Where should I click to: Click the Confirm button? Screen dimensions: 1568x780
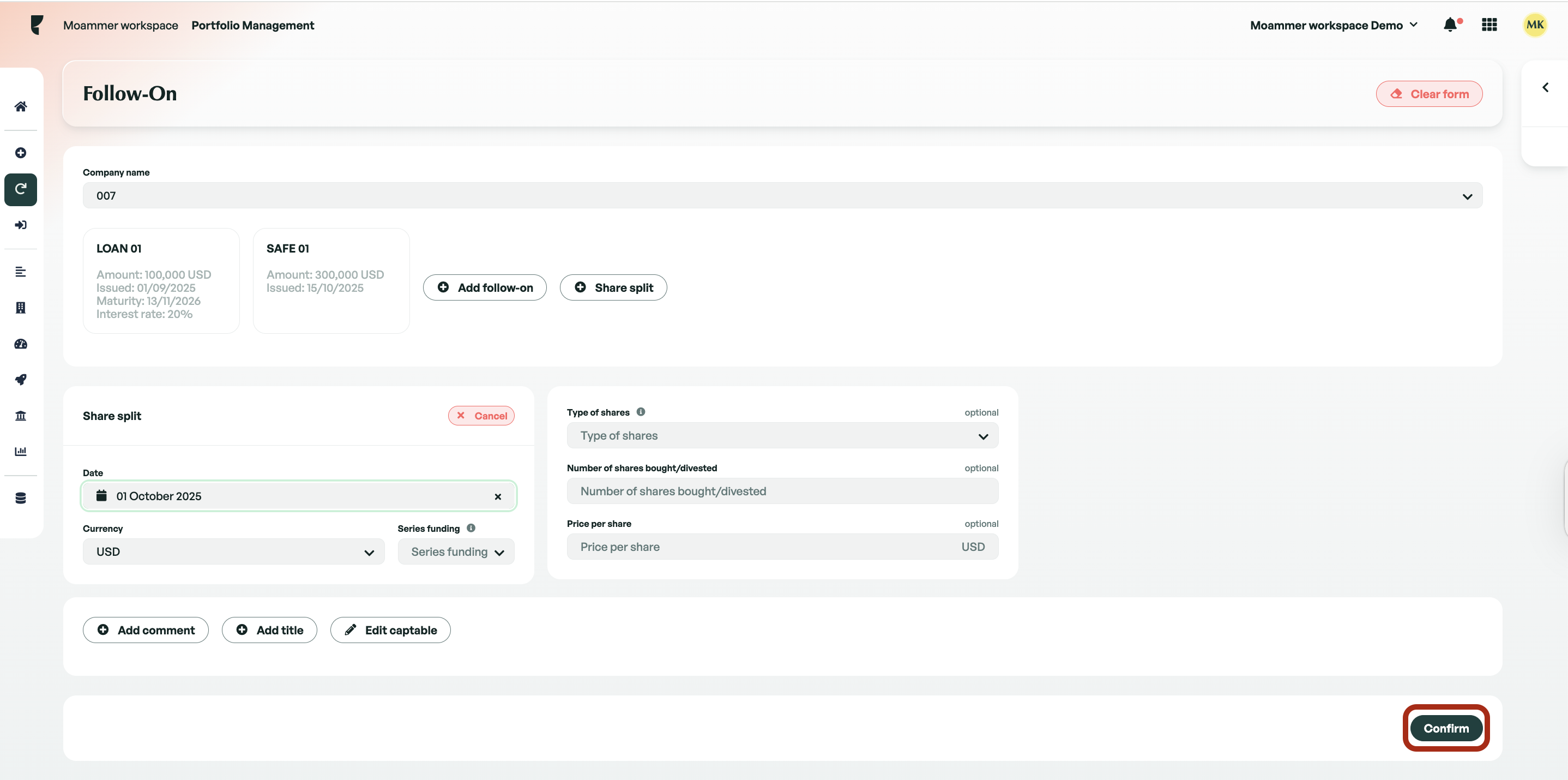pyautogui.click(x=1446, y=728)
